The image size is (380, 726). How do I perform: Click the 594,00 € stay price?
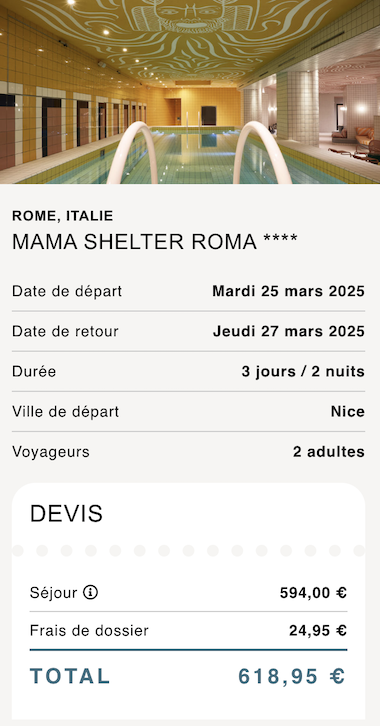coord(313,593)
